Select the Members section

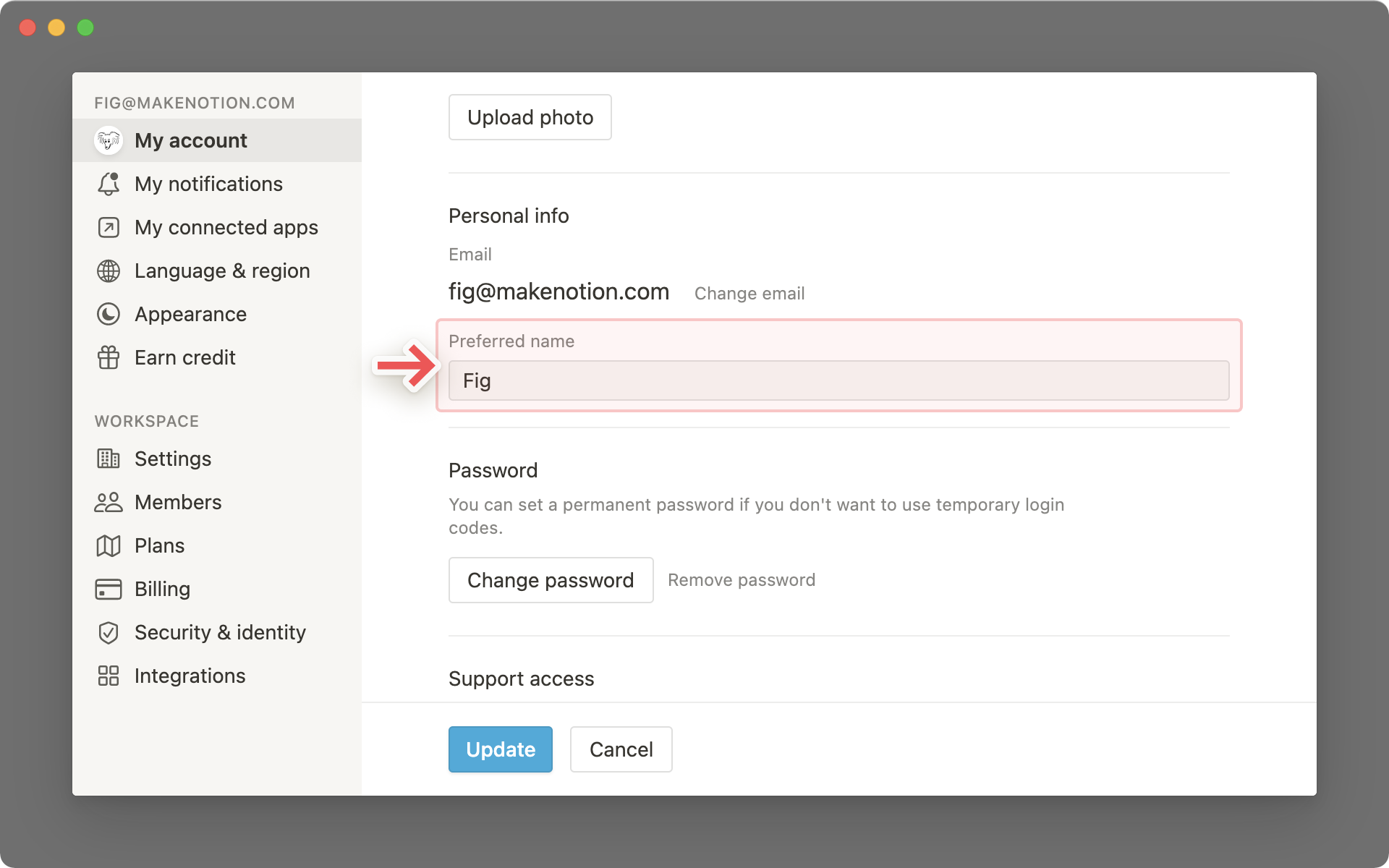[x=178, y=501]
